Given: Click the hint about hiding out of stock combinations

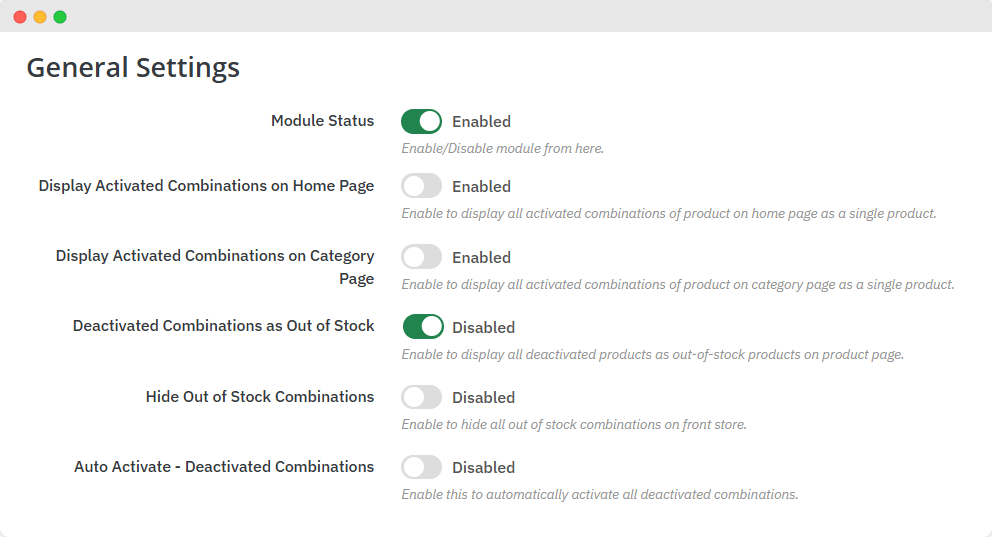Looking at the screenshot, I should [x=574, y=425].
